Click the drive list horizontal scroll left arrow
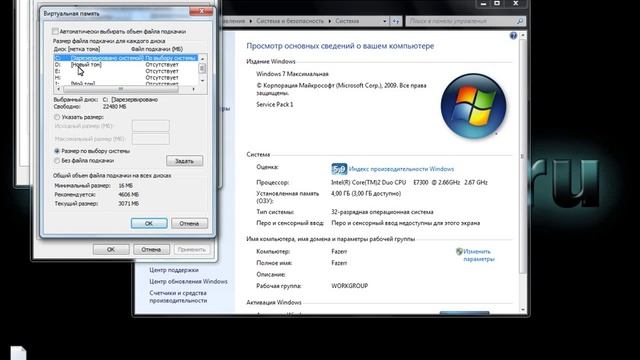Image resolution: width=640 pixels, height=360 pixels. click(x=58, y=89)
